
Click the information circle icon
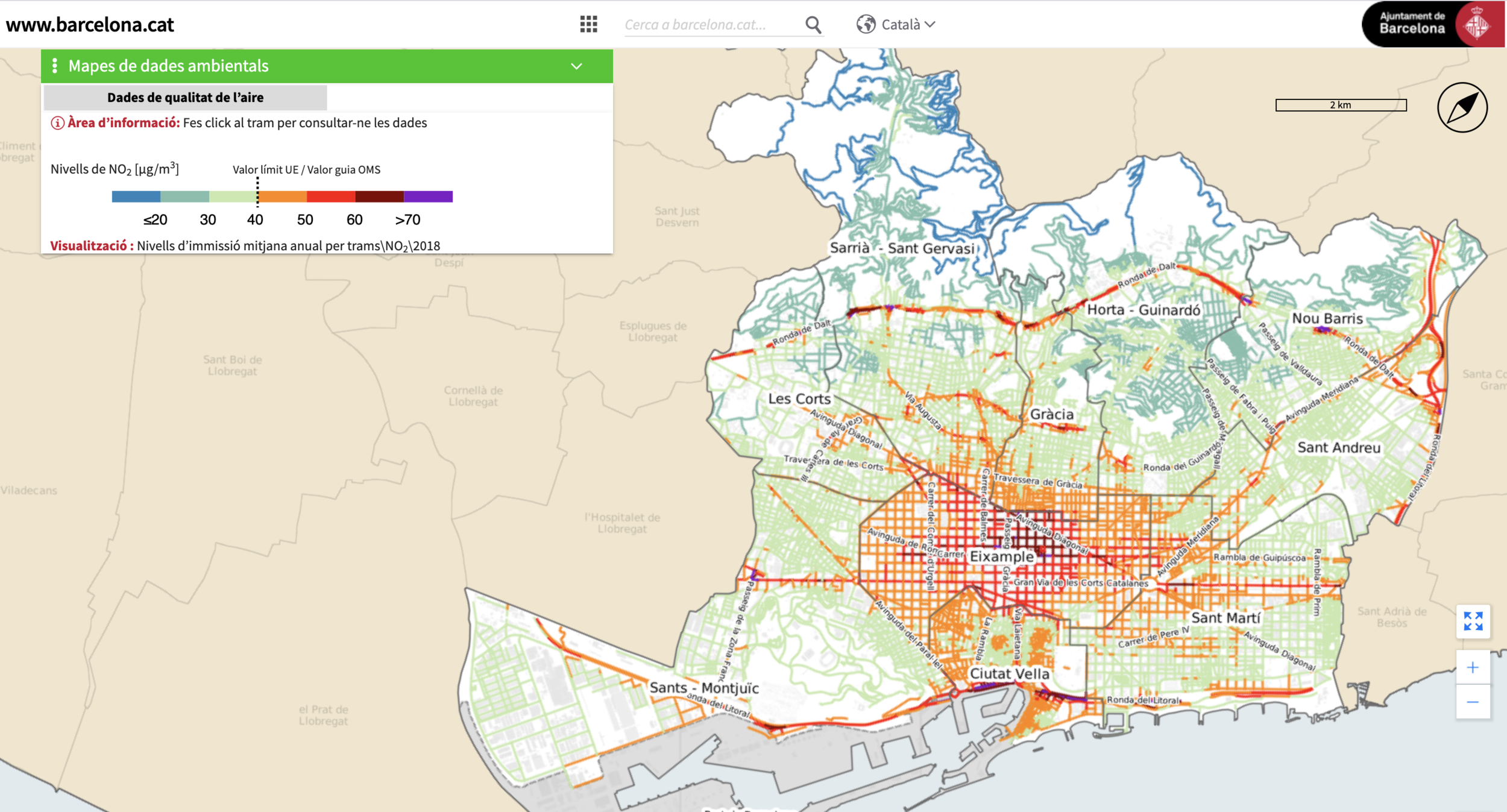[57, 123]
